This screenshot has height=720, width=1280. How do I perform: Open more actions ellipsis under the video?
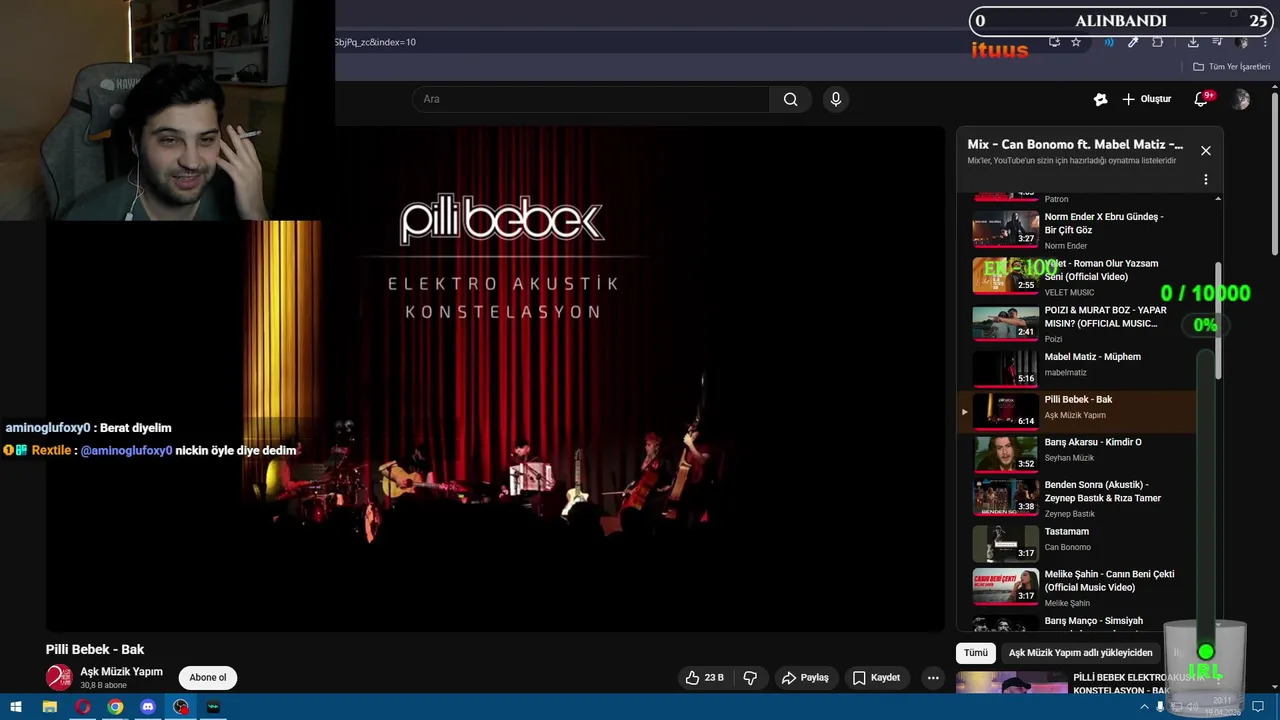933,678
